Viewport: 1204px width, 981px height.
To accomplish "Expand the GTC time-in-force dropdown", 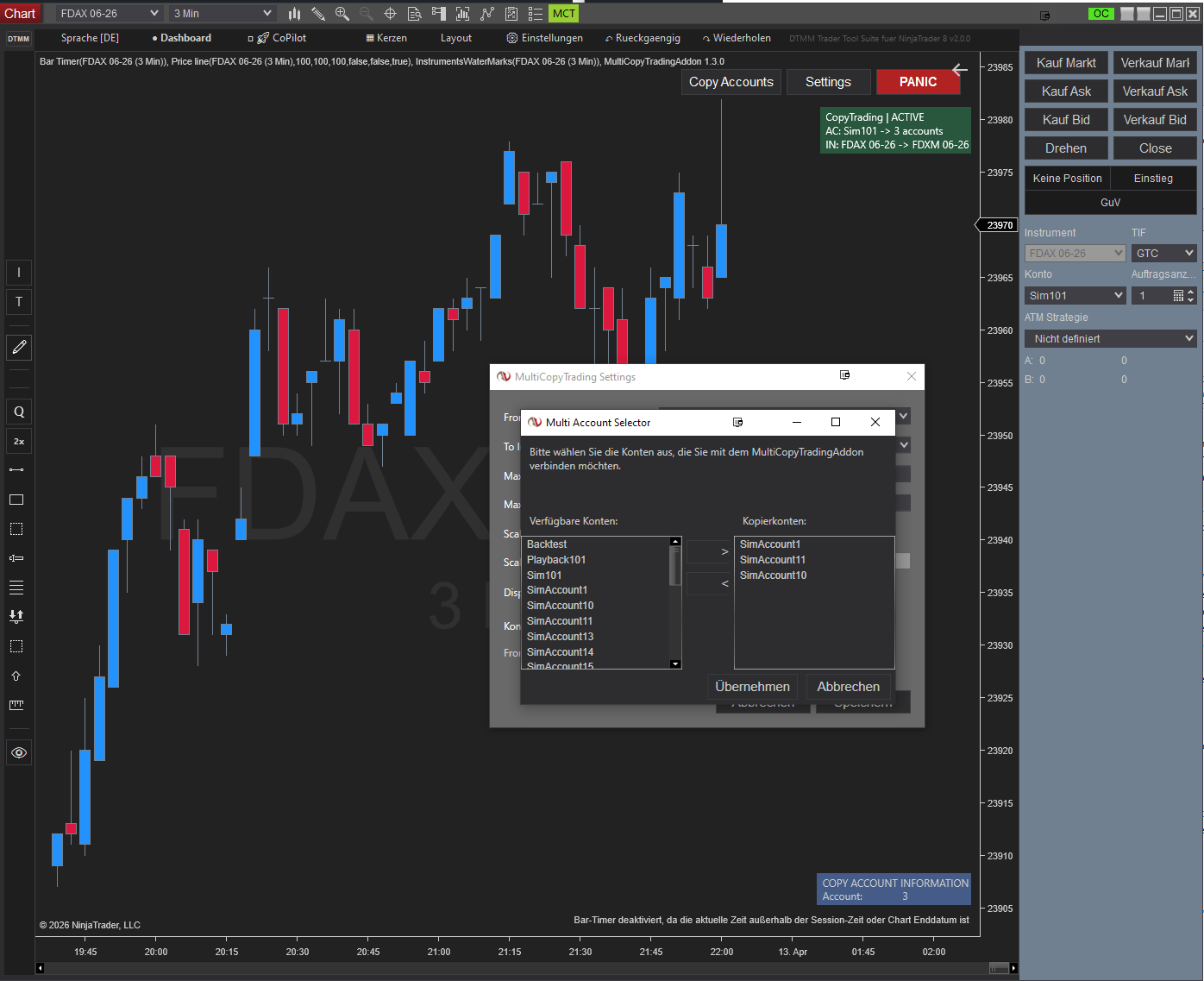I will [x=1163, y=253].
